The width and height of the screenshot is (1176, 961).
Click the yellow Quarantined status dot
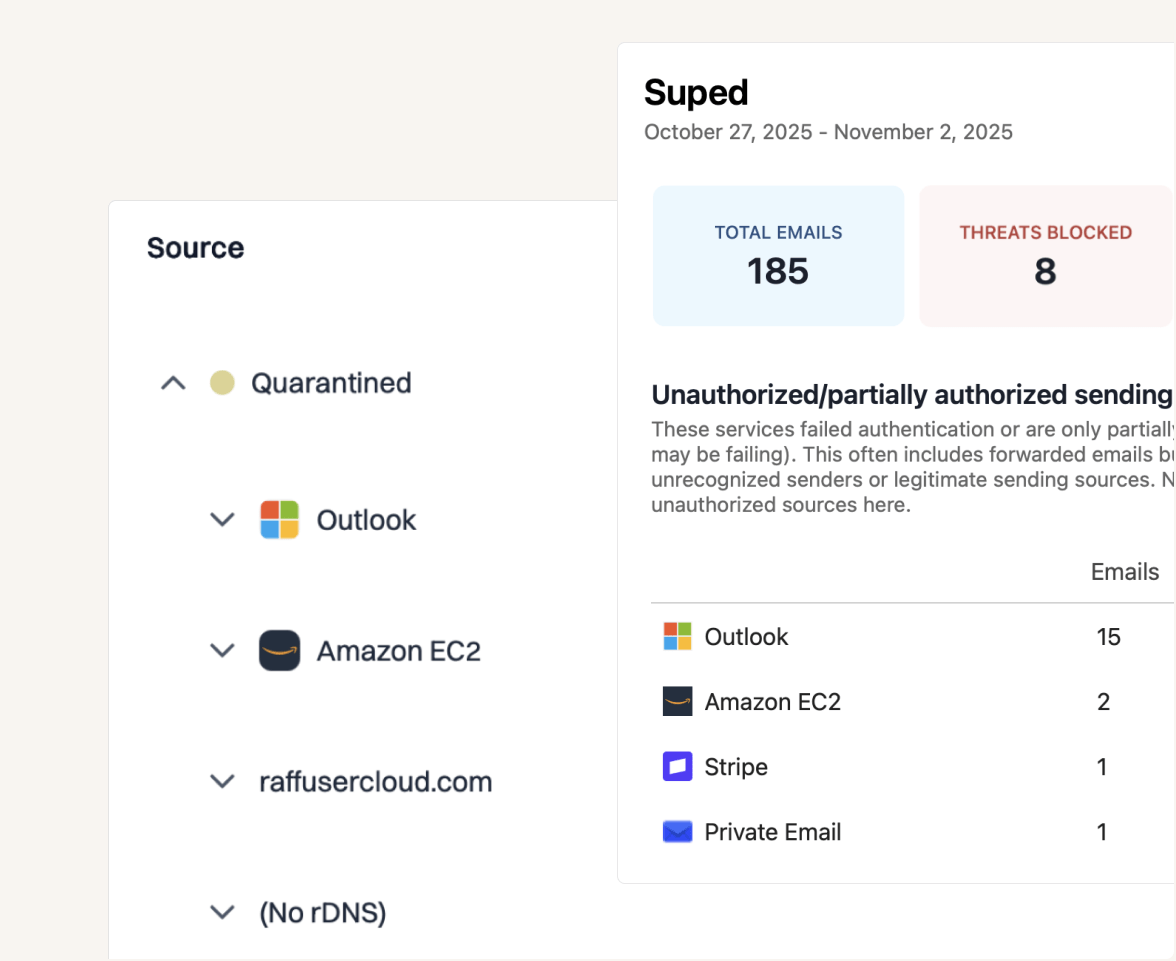[222, 383]
